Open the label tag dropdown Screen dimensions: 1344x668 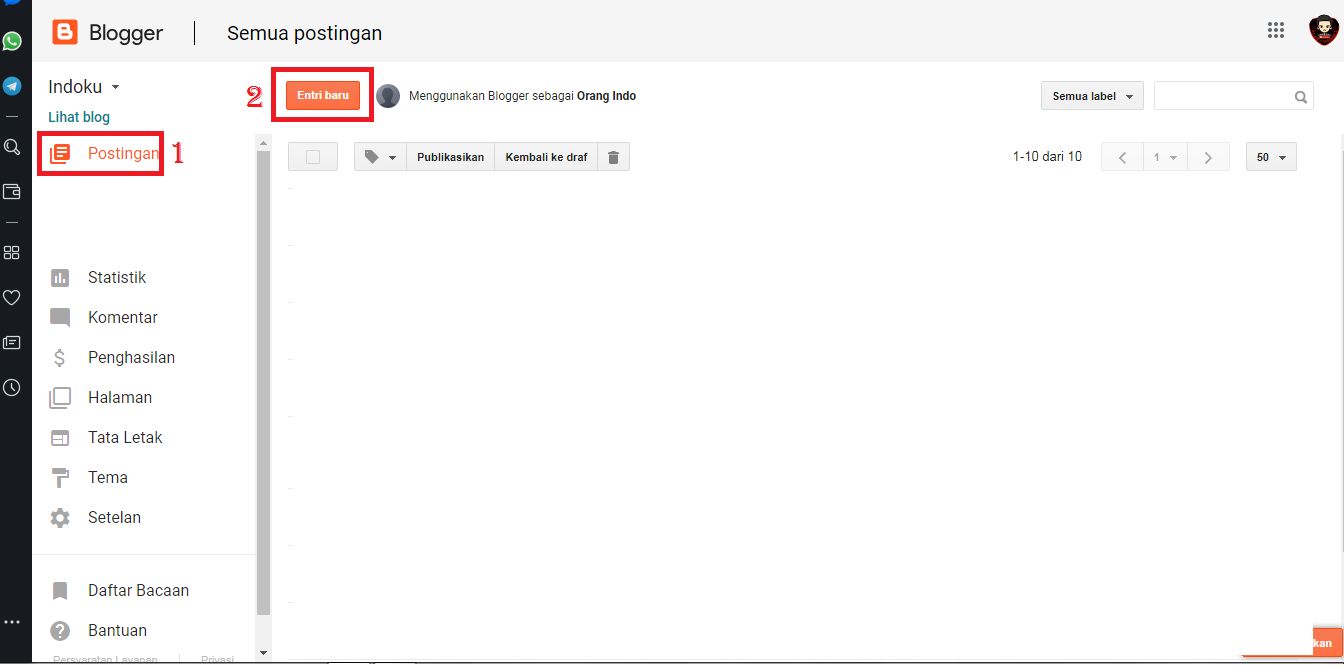[380, 157]
